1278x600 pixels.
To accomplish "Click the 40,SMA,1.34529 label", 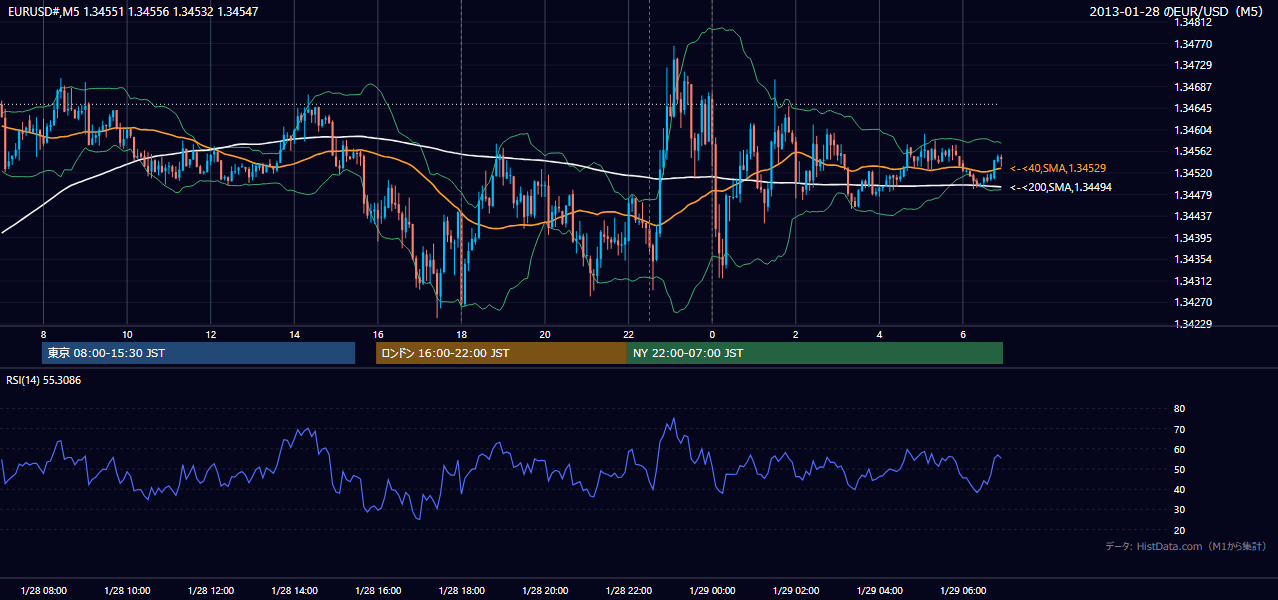I will point(1058,168).
